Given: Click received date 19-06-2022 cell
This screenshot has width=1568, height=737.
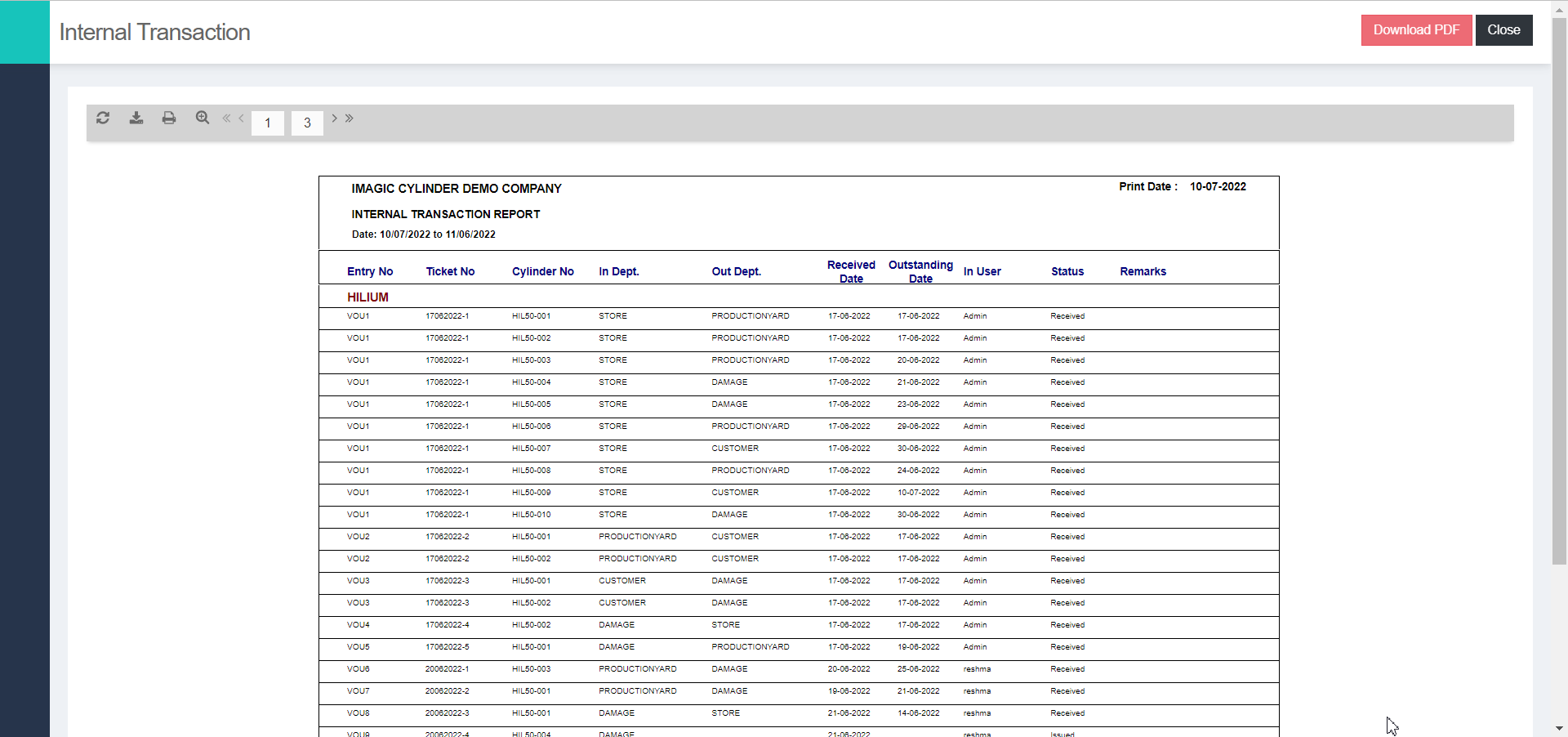Looking at the screenshot, I should 849,691.
